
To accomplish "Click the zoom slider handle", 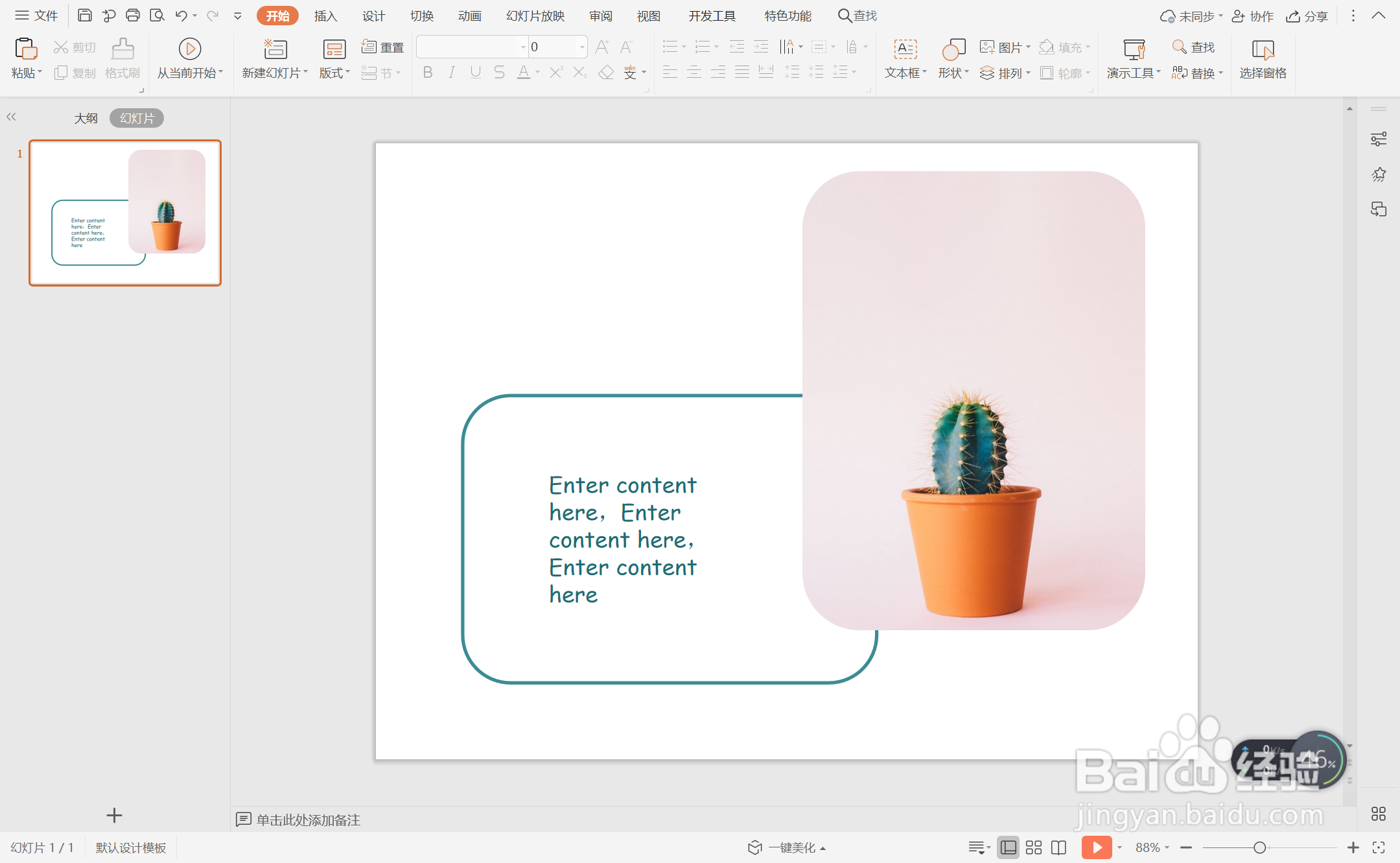I will pyautogui.click(x=1259, y=847).
